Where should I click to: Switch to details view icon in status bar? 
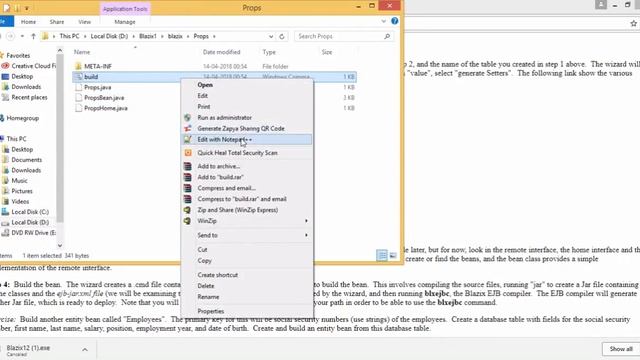[382, 256]
